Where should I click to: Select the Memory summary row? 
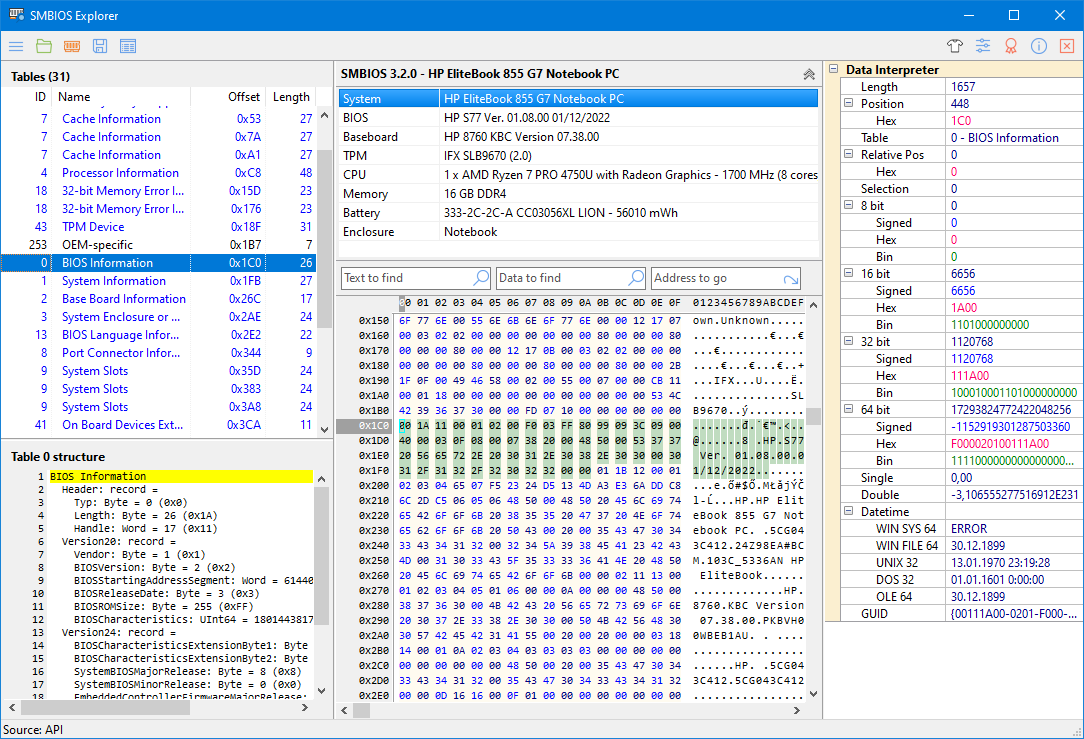pyautogui.click(x=579, y=194)
